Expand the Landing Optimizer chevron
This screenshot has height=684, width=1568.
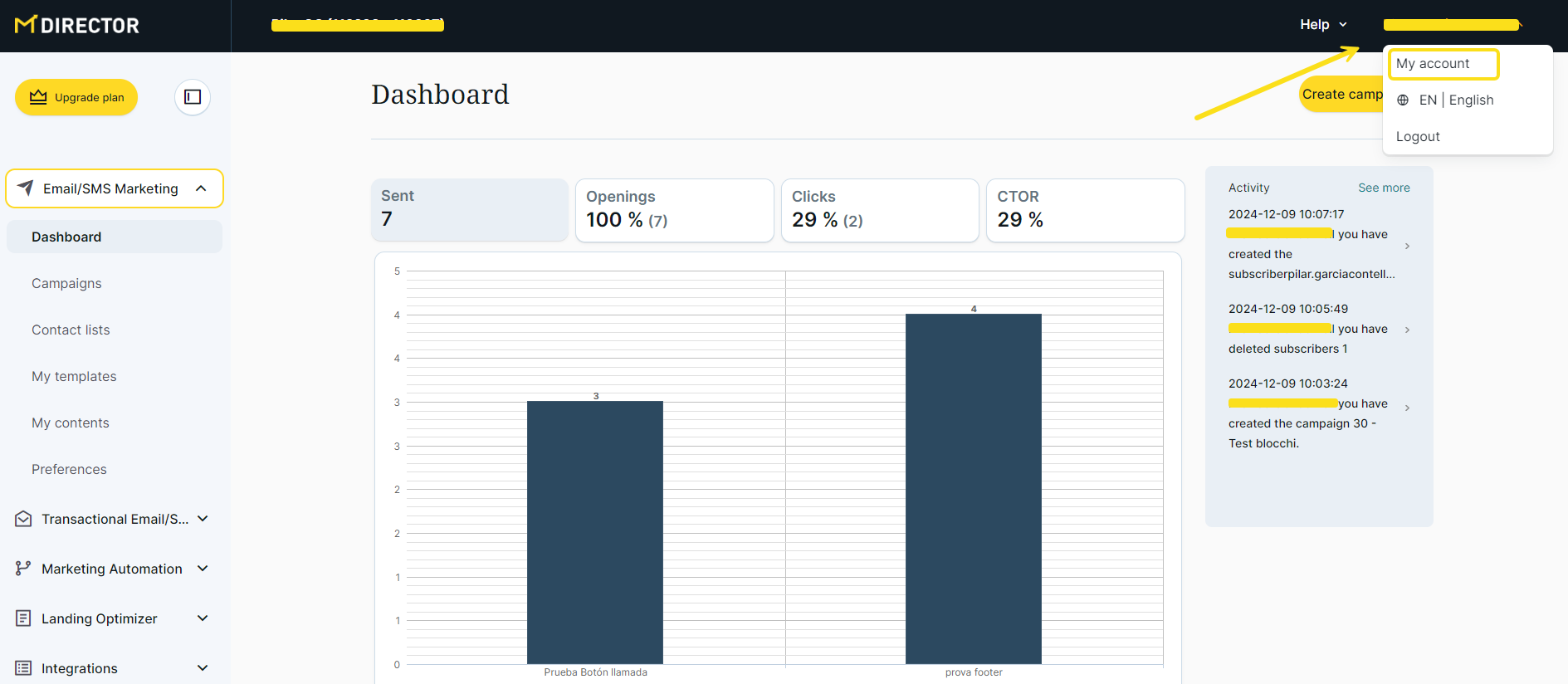click(203, 618)
